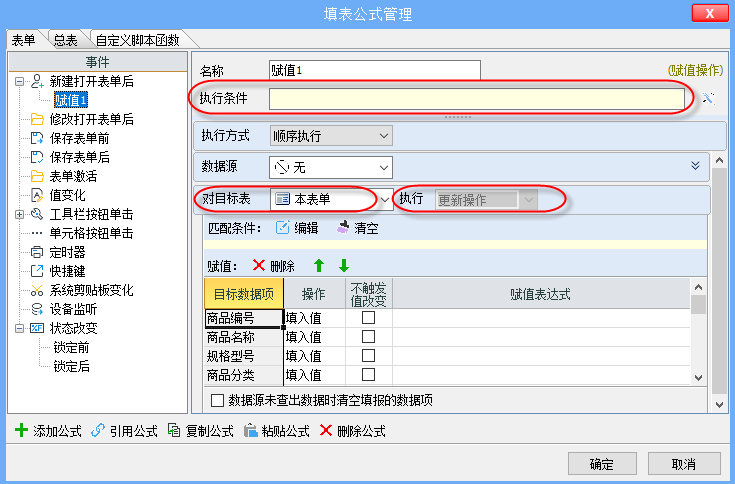Viewport: 735px width, 484px height.
Task: Expand data source section double chevron
Action: [696, 165]
